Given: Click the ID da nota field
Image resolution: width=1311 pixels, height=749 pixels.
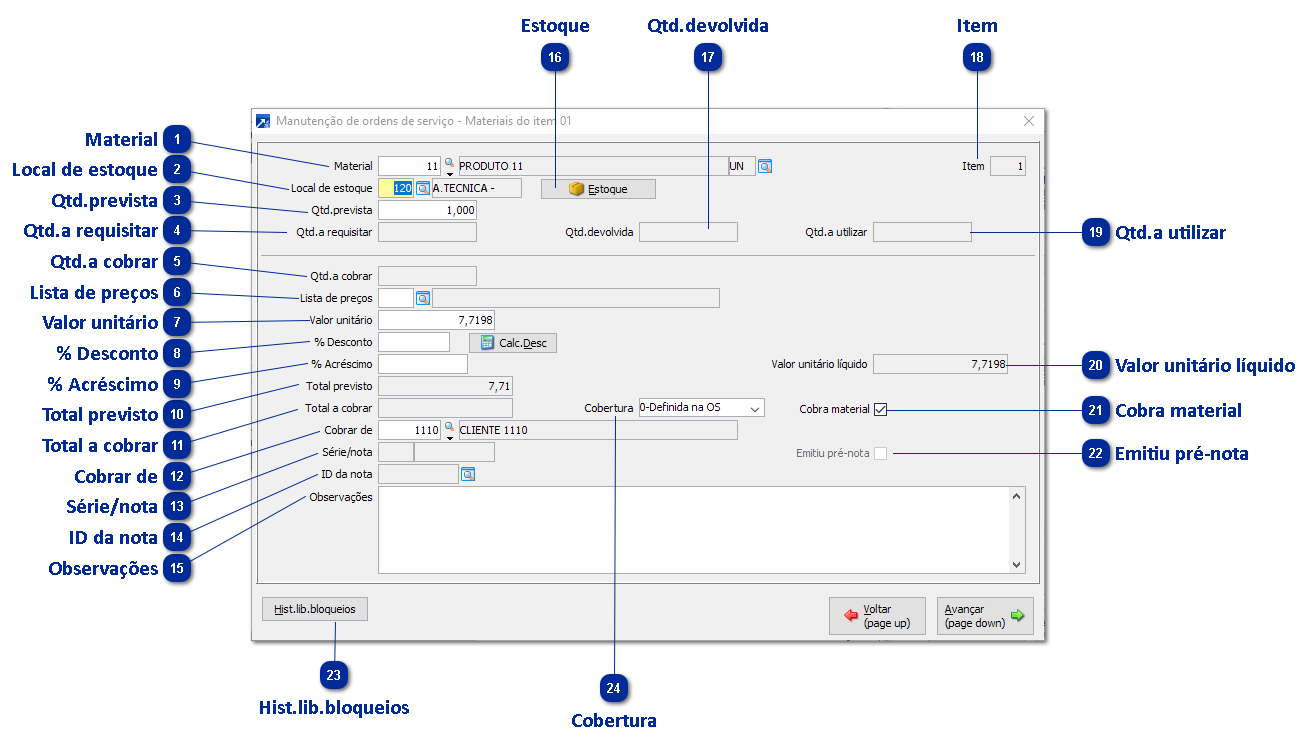Looking at the screenshot, I should [x=418, y=474].
